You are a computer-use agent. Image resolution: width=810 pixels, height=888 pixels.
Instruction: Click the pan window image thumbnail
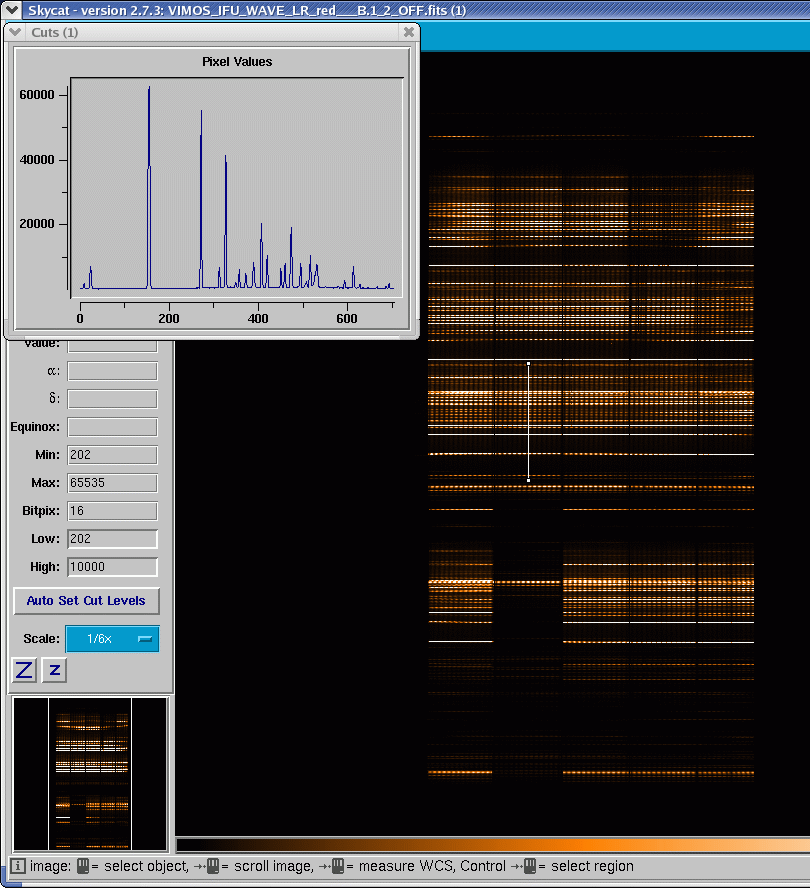(x=90, y=774)
